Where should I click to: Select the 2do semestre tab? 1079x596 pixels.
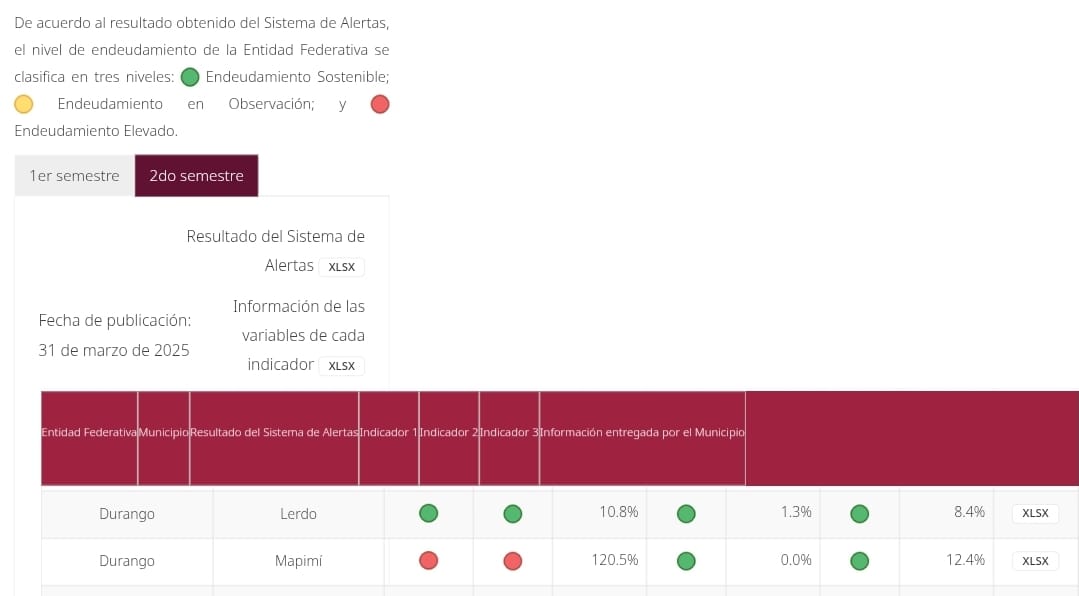pyautogui.click(x=196, y=176)
